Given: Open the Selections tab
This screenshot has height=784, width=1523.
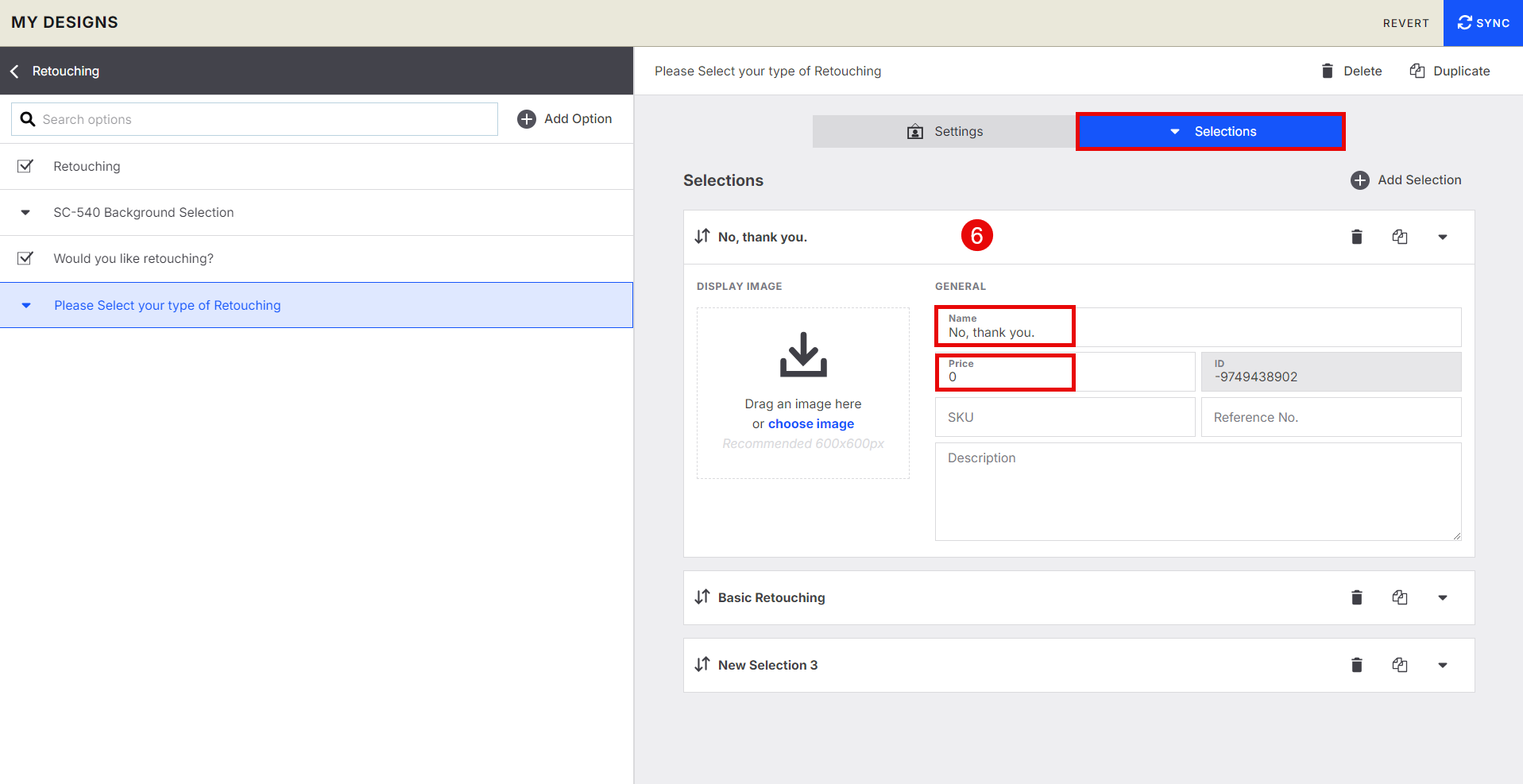Looking at the screenshot, I should 1211,132.
